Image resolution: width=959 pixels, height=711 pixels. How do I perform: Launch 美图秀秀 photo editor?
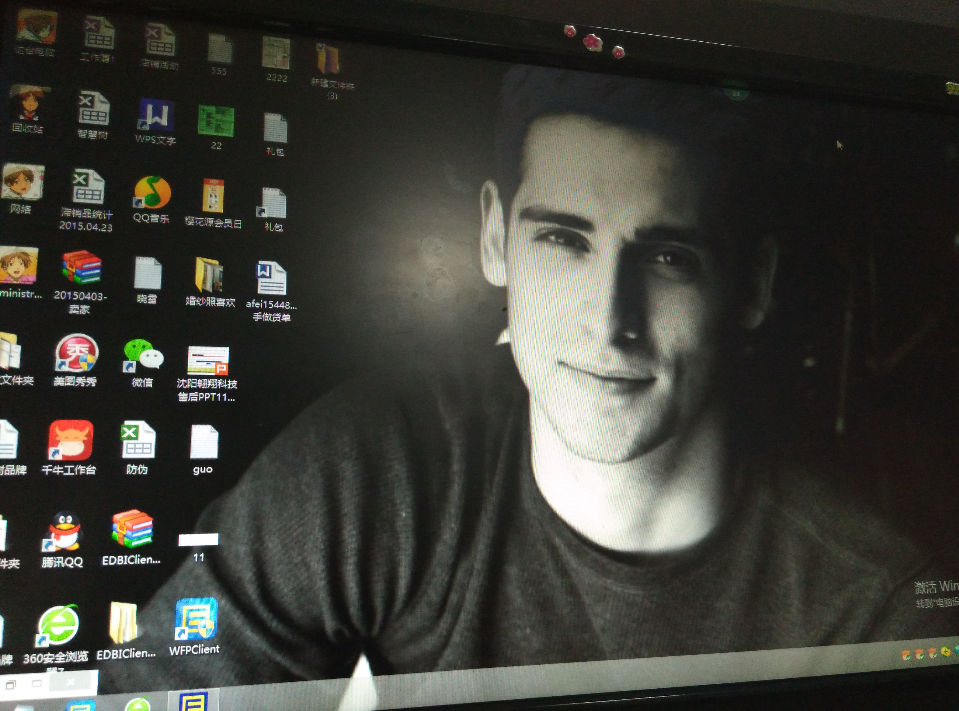pos(76,354)
